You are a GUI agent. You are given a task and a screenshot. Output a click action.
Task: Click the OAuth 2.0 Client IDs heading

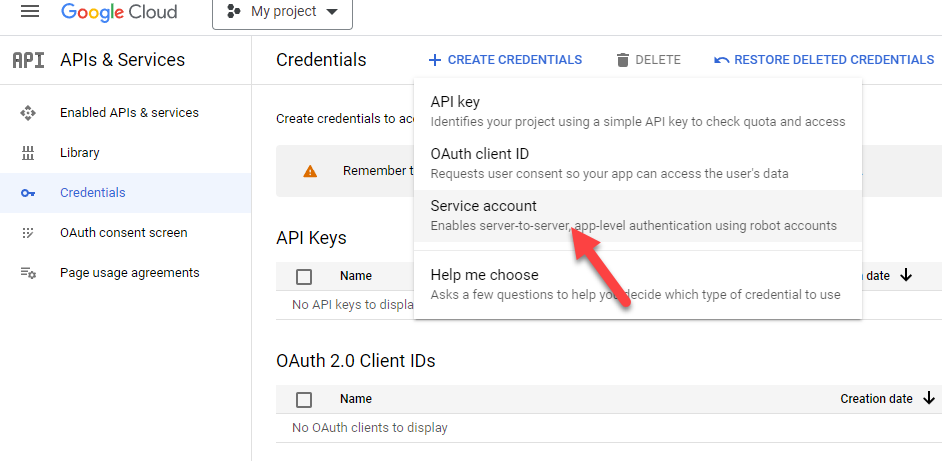point(356,361)
